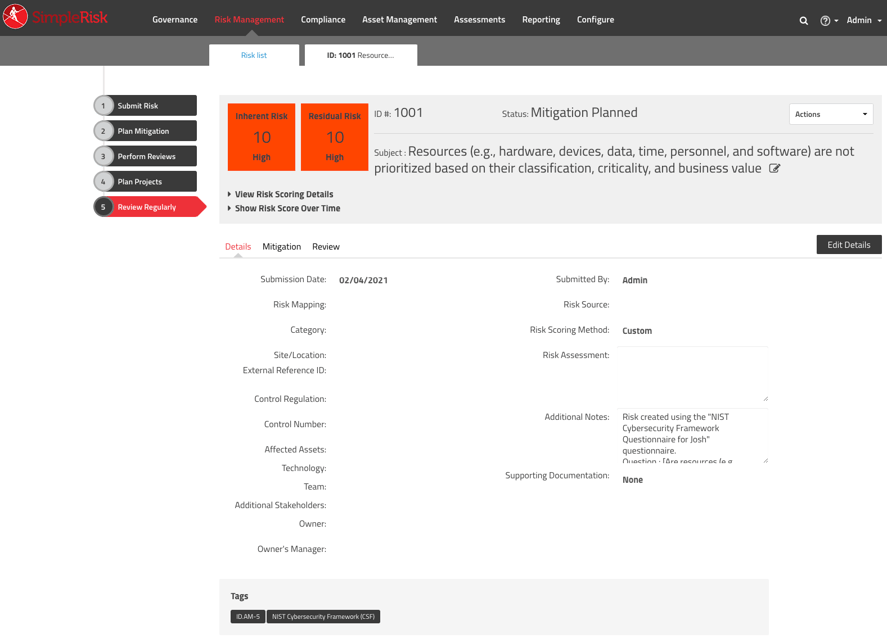
Task: Click the Edit Details button
Action: coord(848,244)
